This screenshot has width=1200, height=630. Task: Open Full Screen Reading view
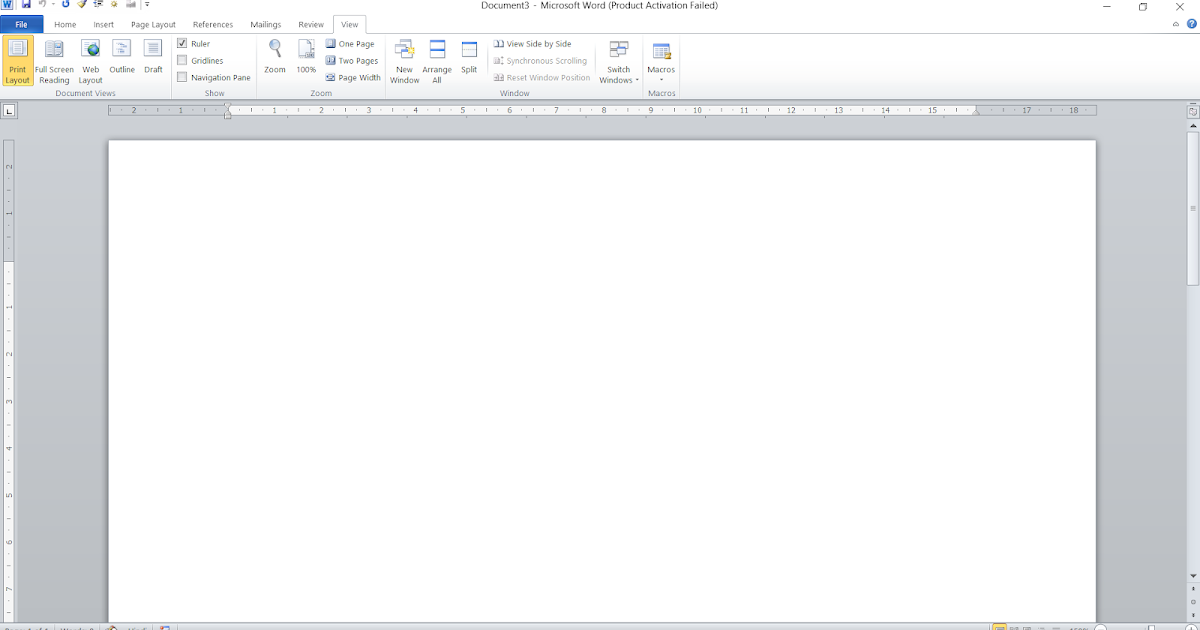click(53, 62)
